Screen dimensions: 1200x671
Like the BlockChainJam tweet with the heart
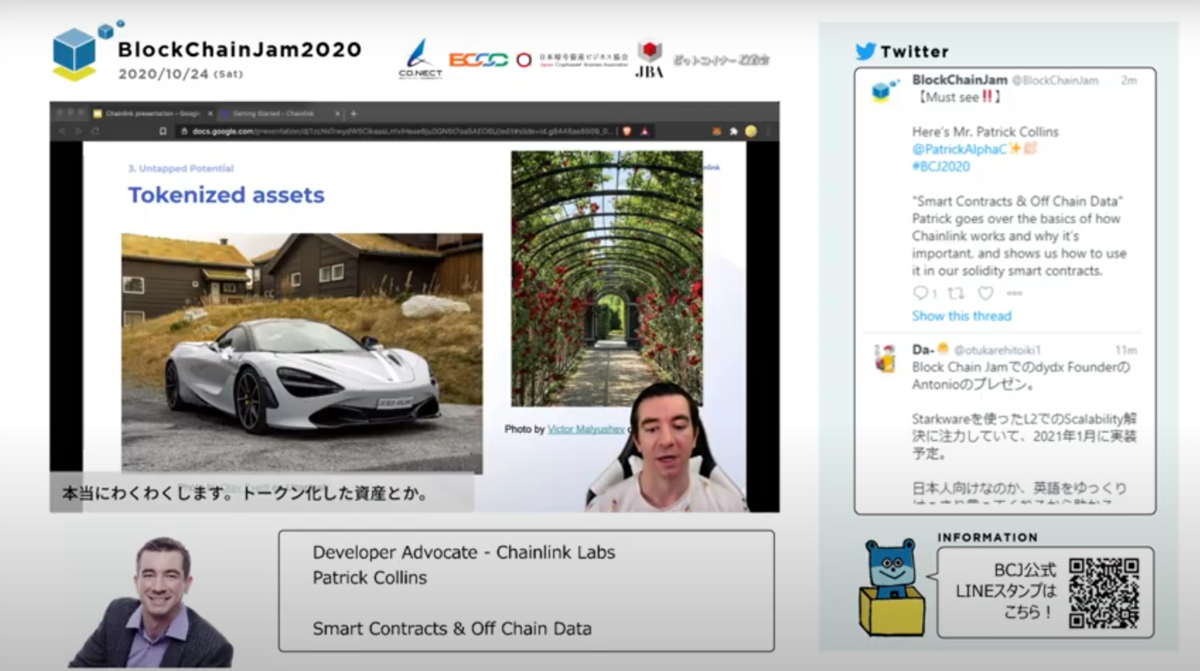(986, 293)
